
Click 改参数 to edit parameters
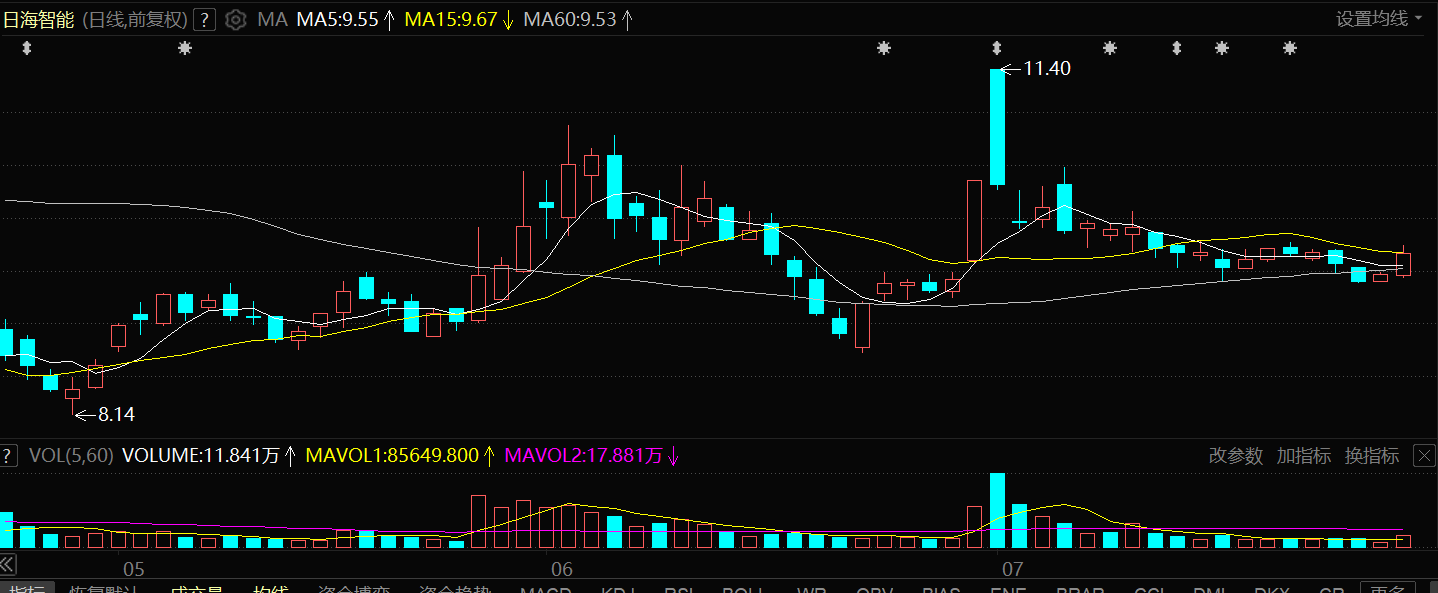pyautogui.click(x=1236, y=456)
